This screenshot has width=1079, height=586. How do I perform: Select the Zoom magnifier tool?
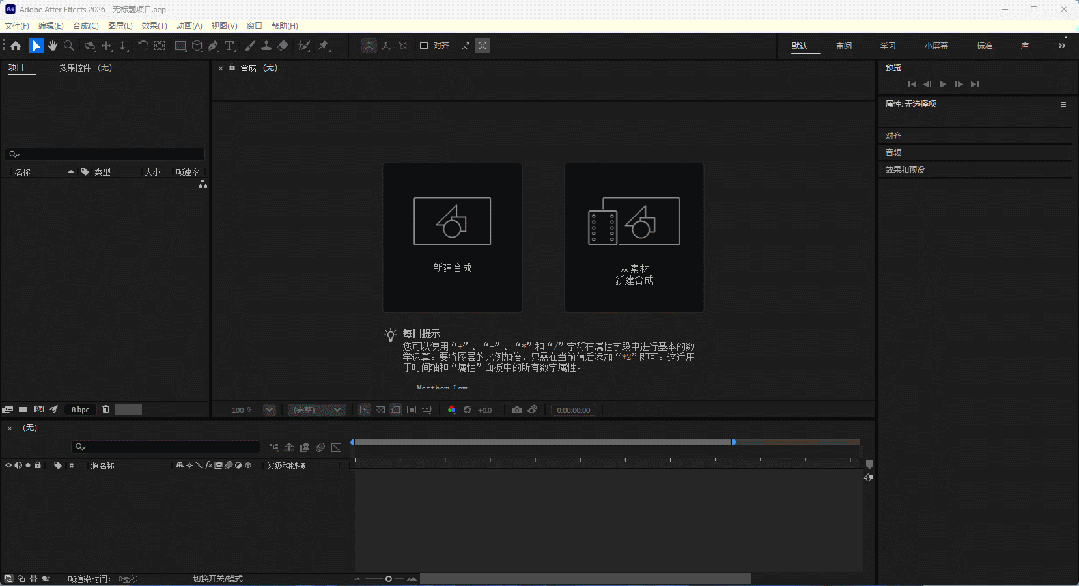69,46
